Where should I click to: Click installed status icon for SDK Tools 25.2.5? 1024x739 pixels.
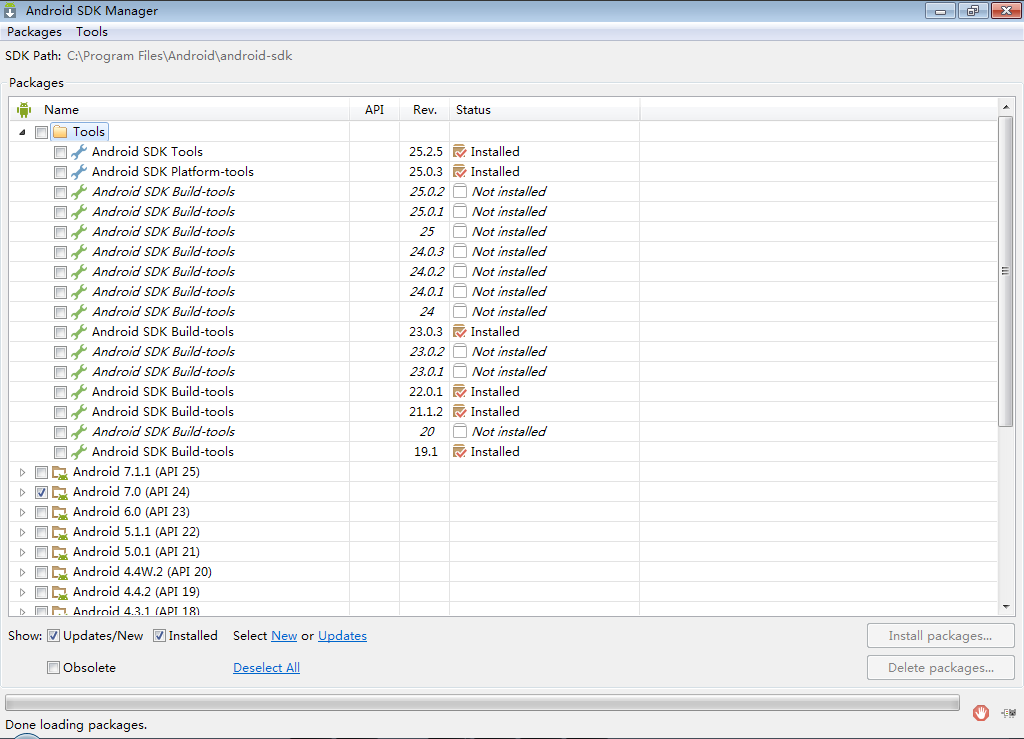coord(460,151)
